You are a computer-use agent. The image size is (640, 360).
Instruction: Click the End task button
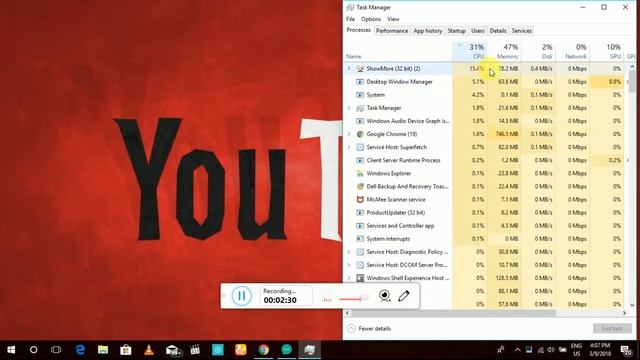(612, 328)
